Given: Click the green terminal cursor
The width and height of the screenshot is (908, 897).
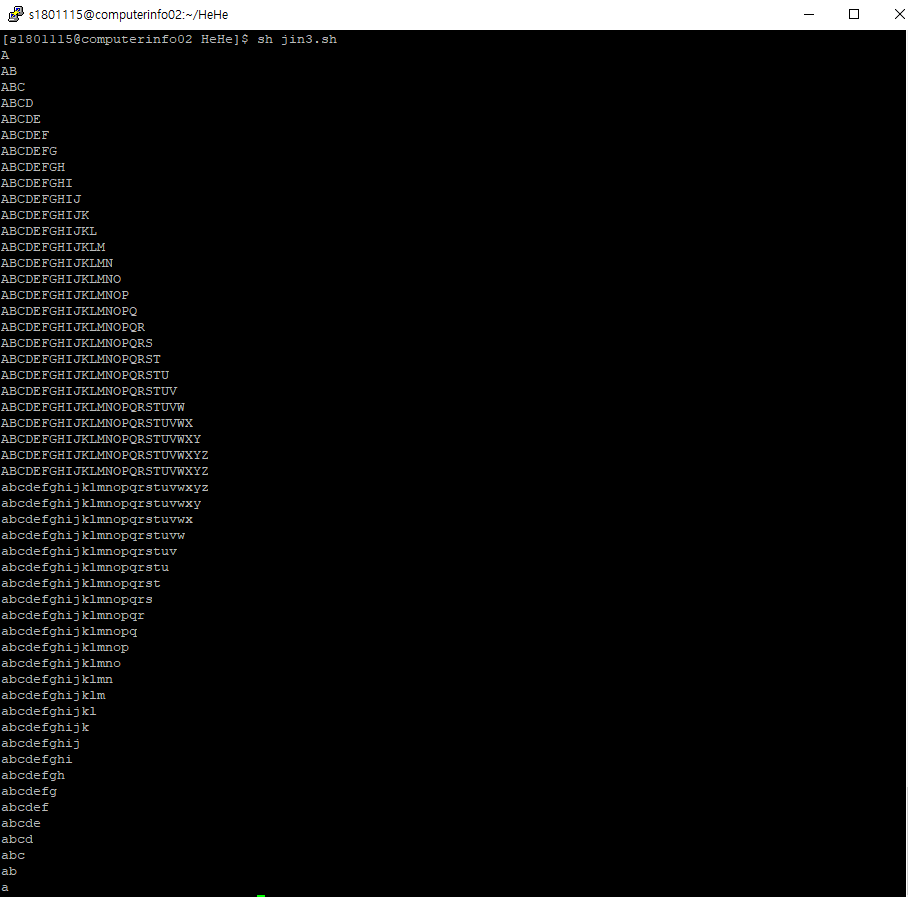Looking at the screenshot, I should [x=261, y=895].
